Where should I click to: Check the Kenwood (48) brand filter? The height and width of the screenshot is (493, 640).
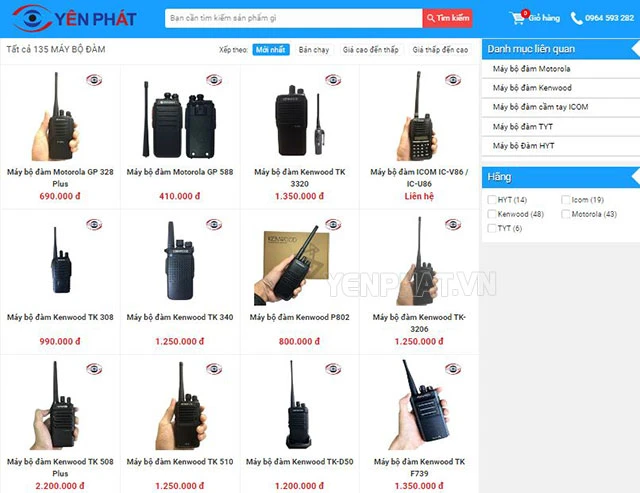(x=492, y=214)
